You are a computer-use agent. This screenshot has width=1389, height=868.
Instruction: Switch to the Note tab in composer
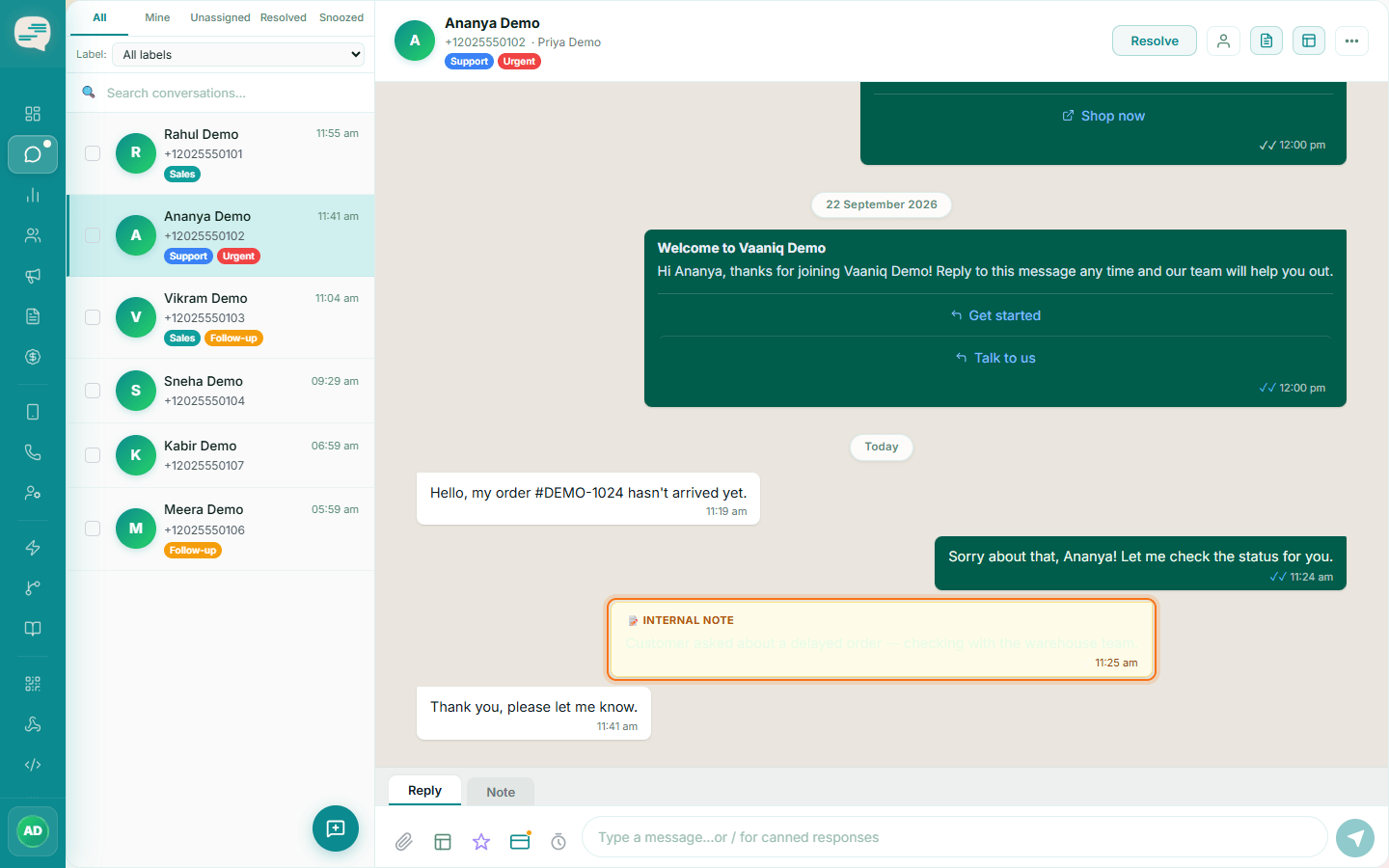pos(501,792)
